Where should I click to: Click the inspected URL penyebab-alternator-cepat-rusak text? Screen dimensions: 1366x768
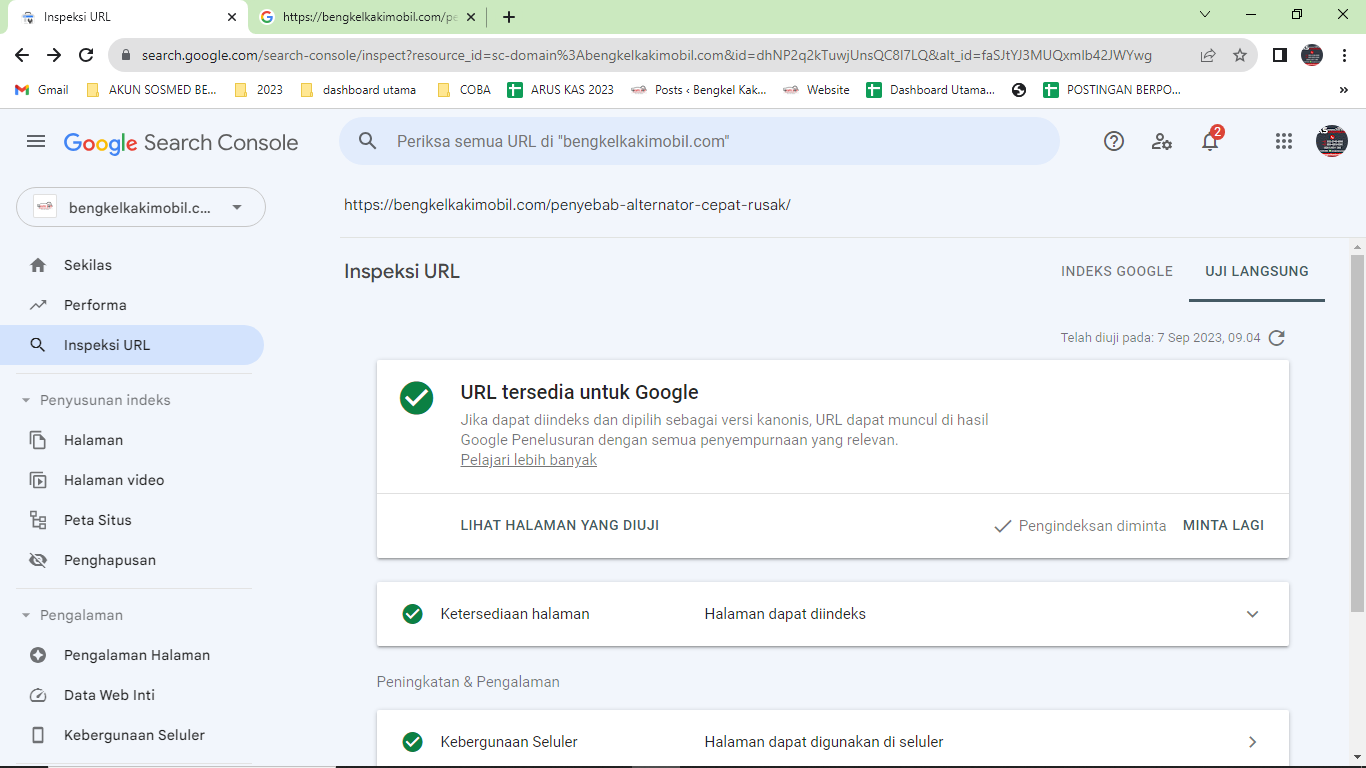tap(567, 205)
